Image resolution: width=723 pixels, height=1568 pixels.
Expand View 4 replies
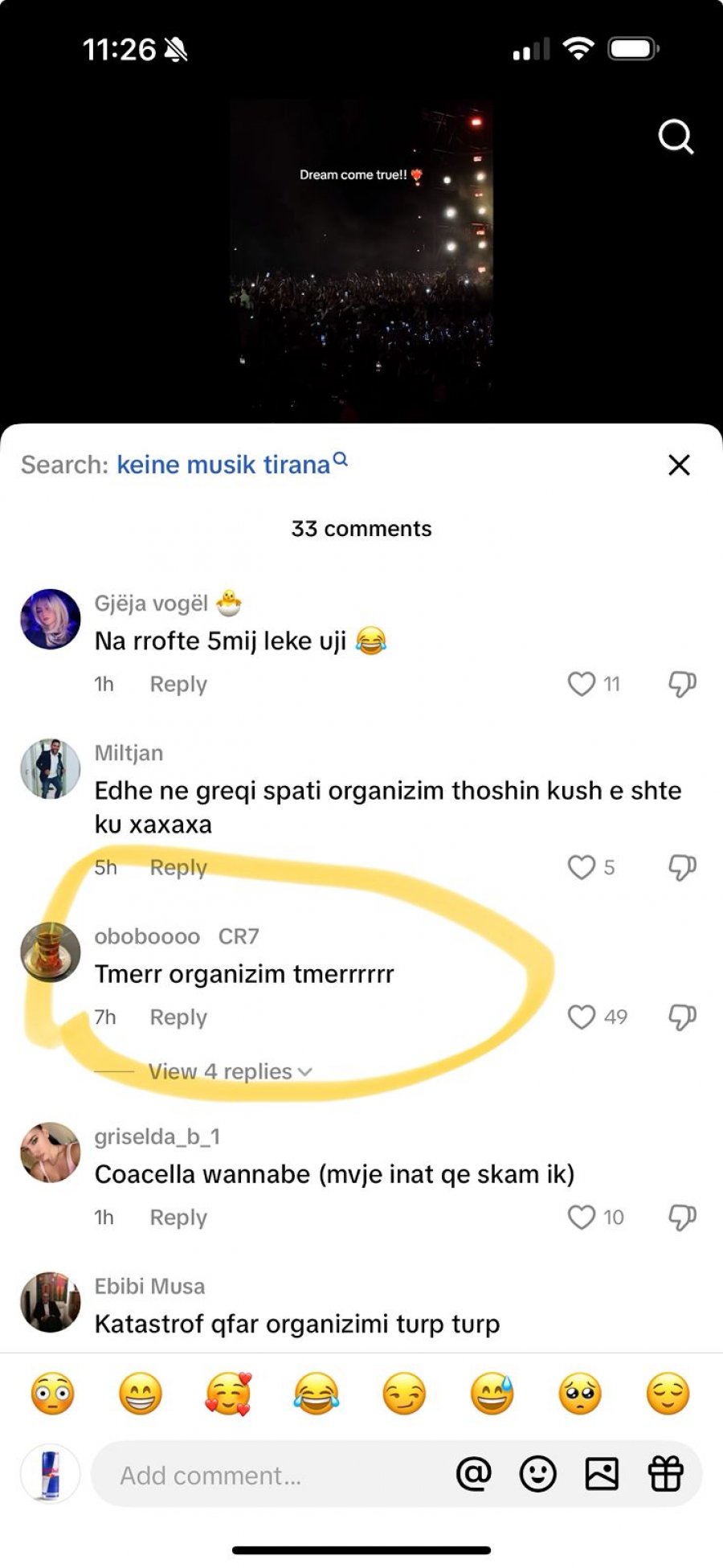click(x=230, y=1071)
